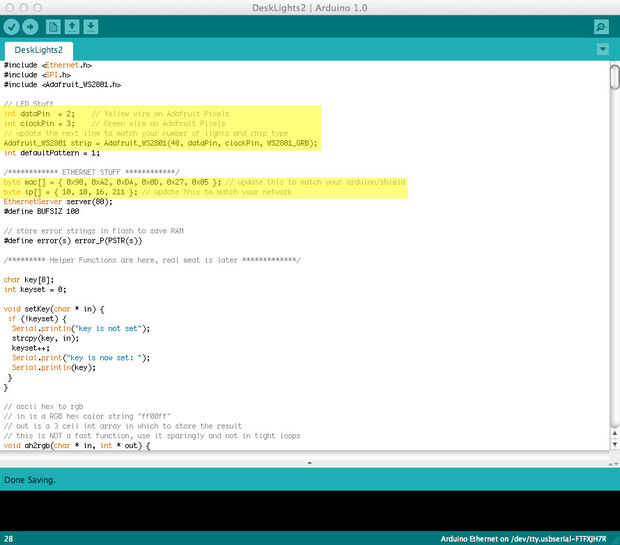Click the 'EthernetServer server(80);' line
This screenshot has width=620, height=545.
pyautogui.click(x=58, y=202)
